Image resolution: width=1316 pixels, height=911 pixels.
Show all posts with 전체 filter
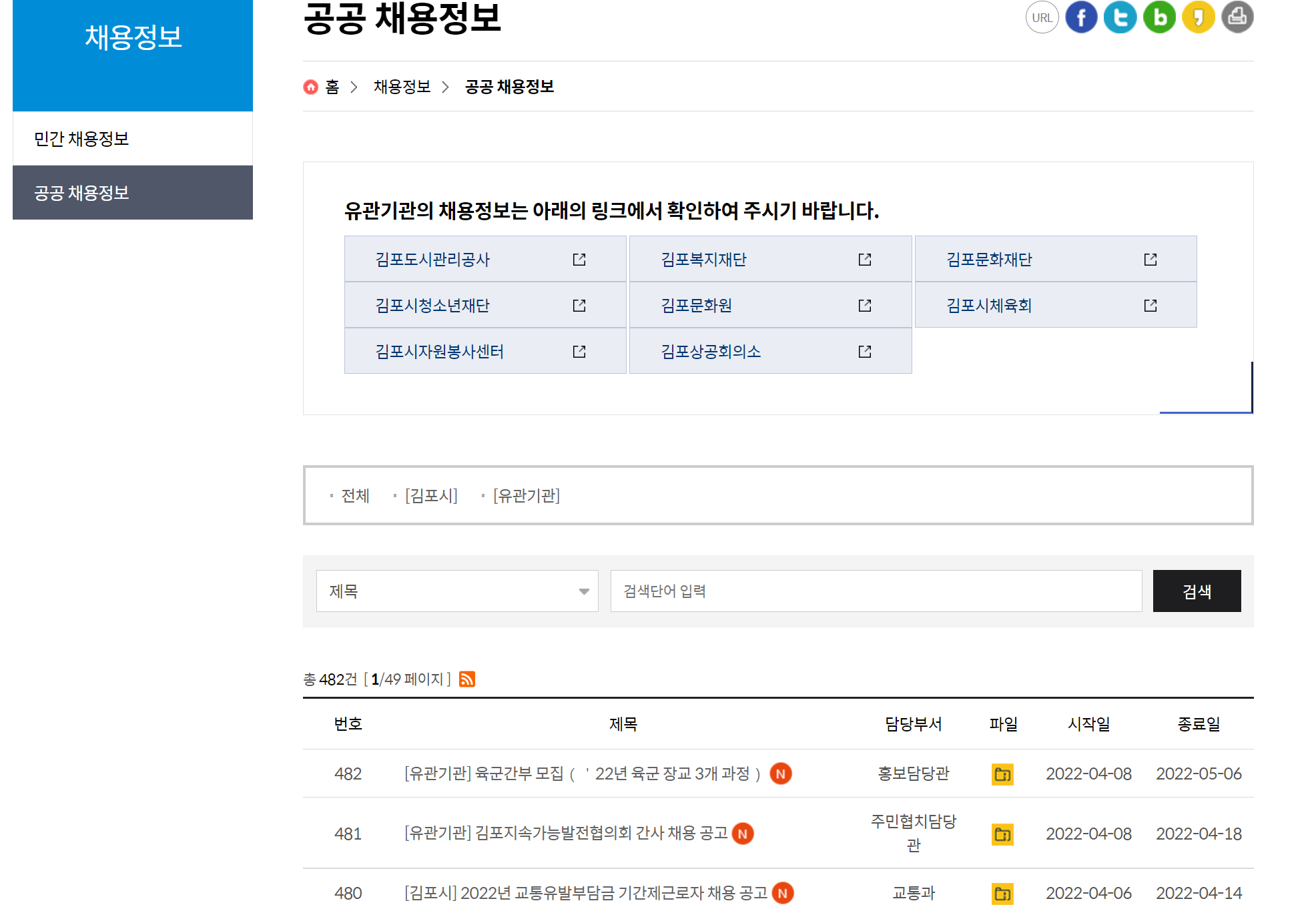click(355, 496)
